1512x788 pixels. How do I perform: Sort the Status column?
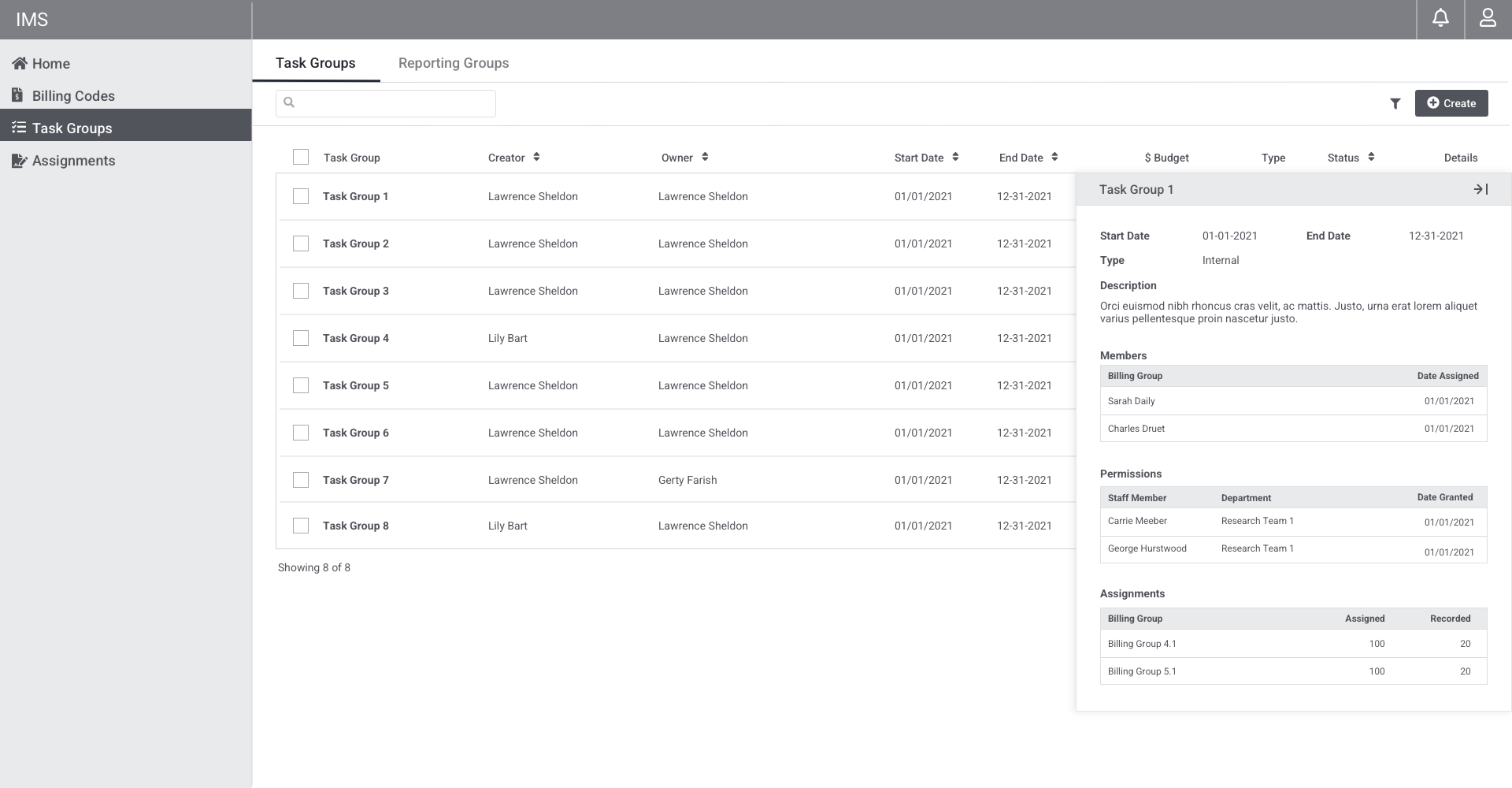pos(1371,157)
